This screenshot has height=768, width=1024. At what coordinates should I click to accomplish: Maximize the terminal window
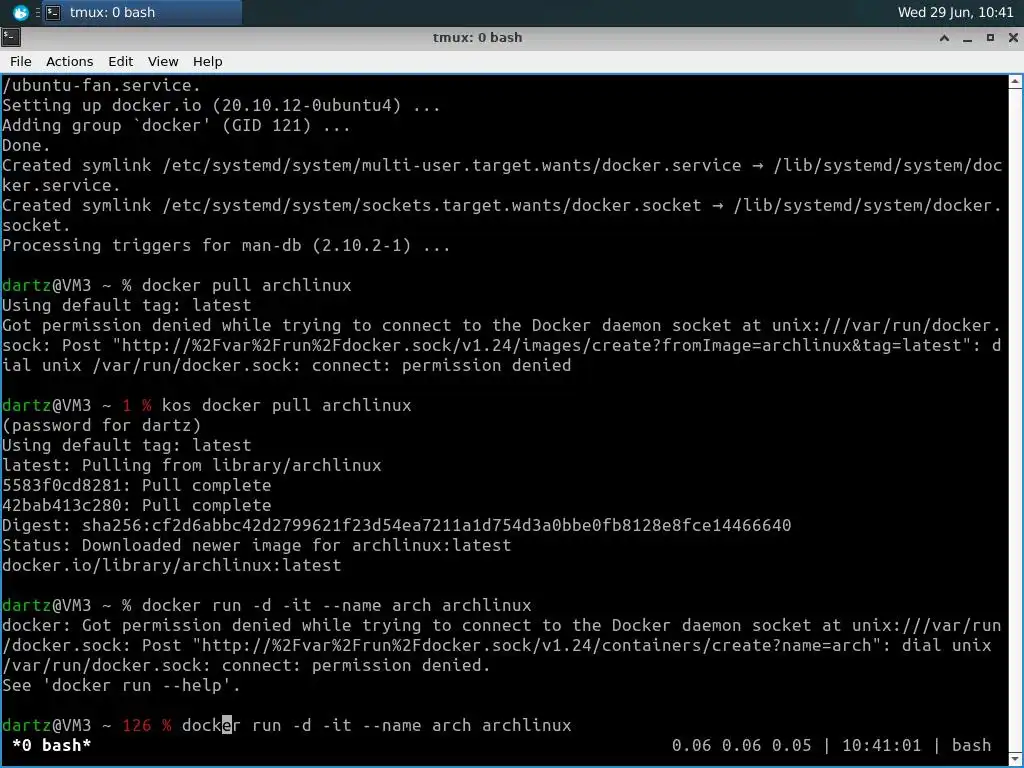tap(990, 38)
